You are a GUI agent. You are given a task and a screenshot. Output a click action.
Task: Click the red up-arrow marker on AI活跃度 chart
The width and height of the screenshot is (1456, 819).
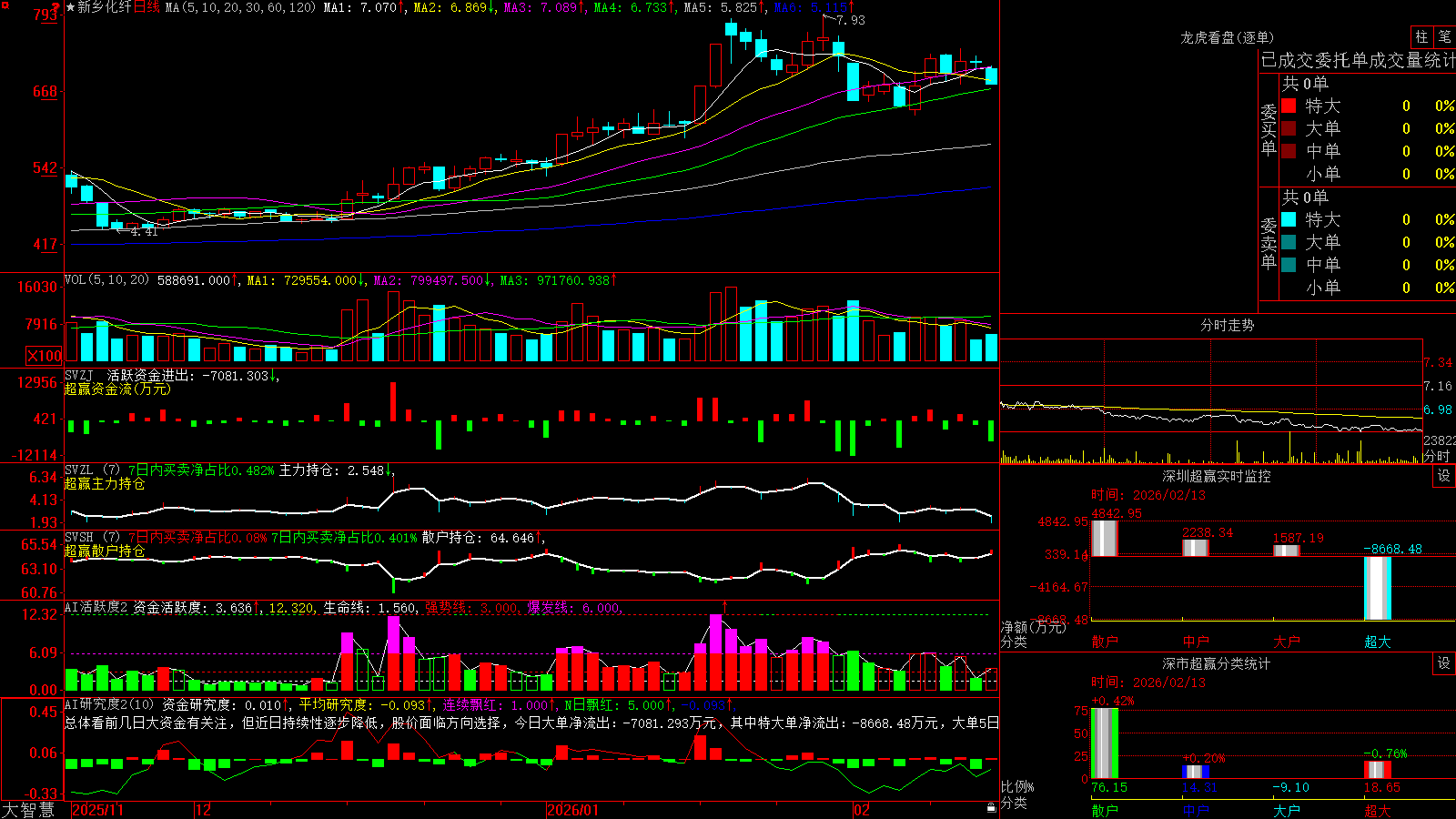(725, 606)
